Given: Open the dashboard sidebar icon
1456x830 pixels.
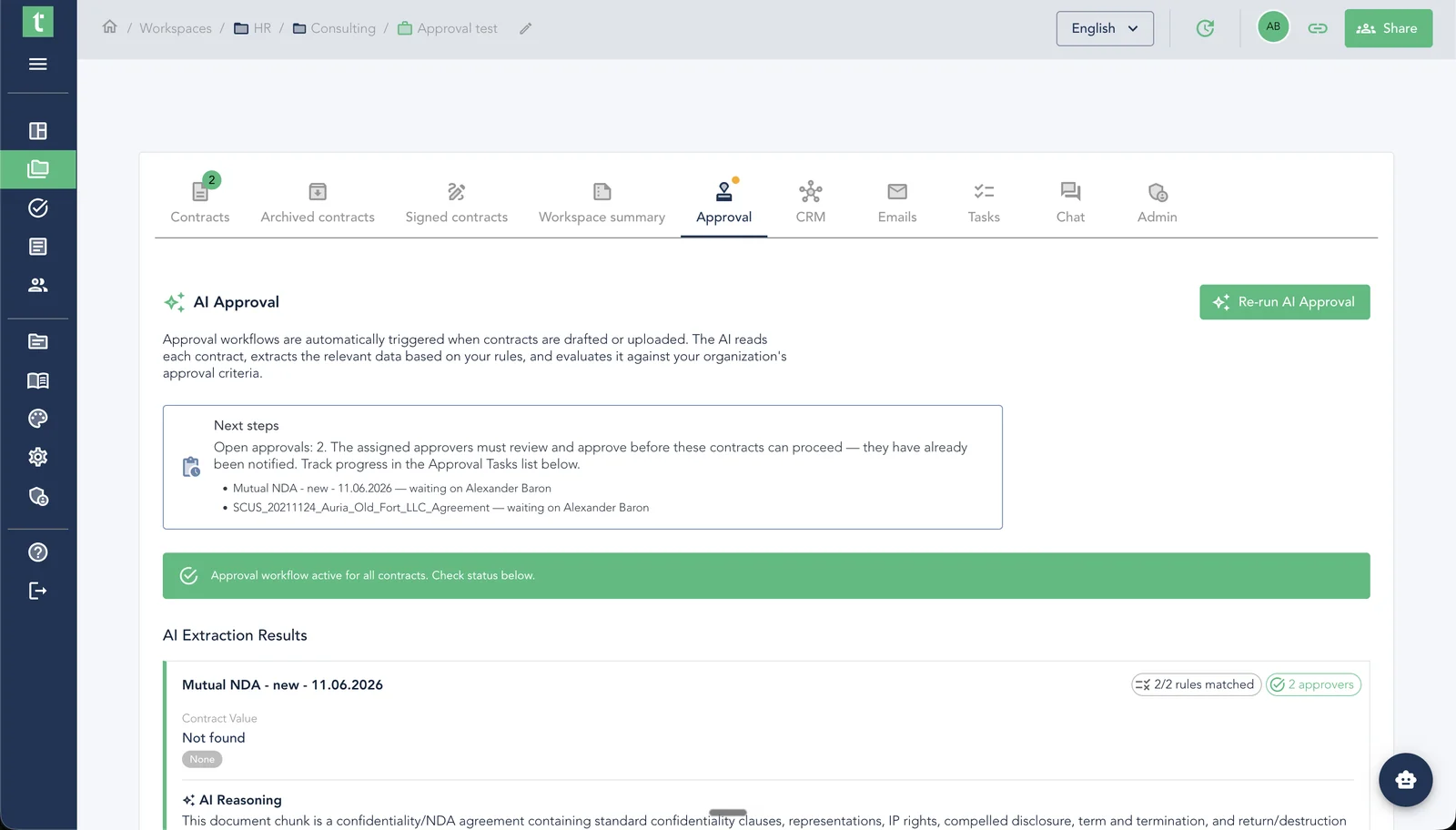Looking at the screenshot, I should tap(37, 131).
